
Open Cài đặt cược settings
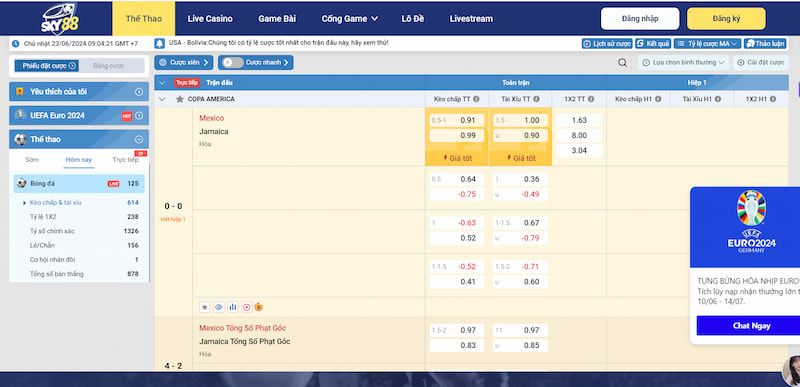point(761,63)
